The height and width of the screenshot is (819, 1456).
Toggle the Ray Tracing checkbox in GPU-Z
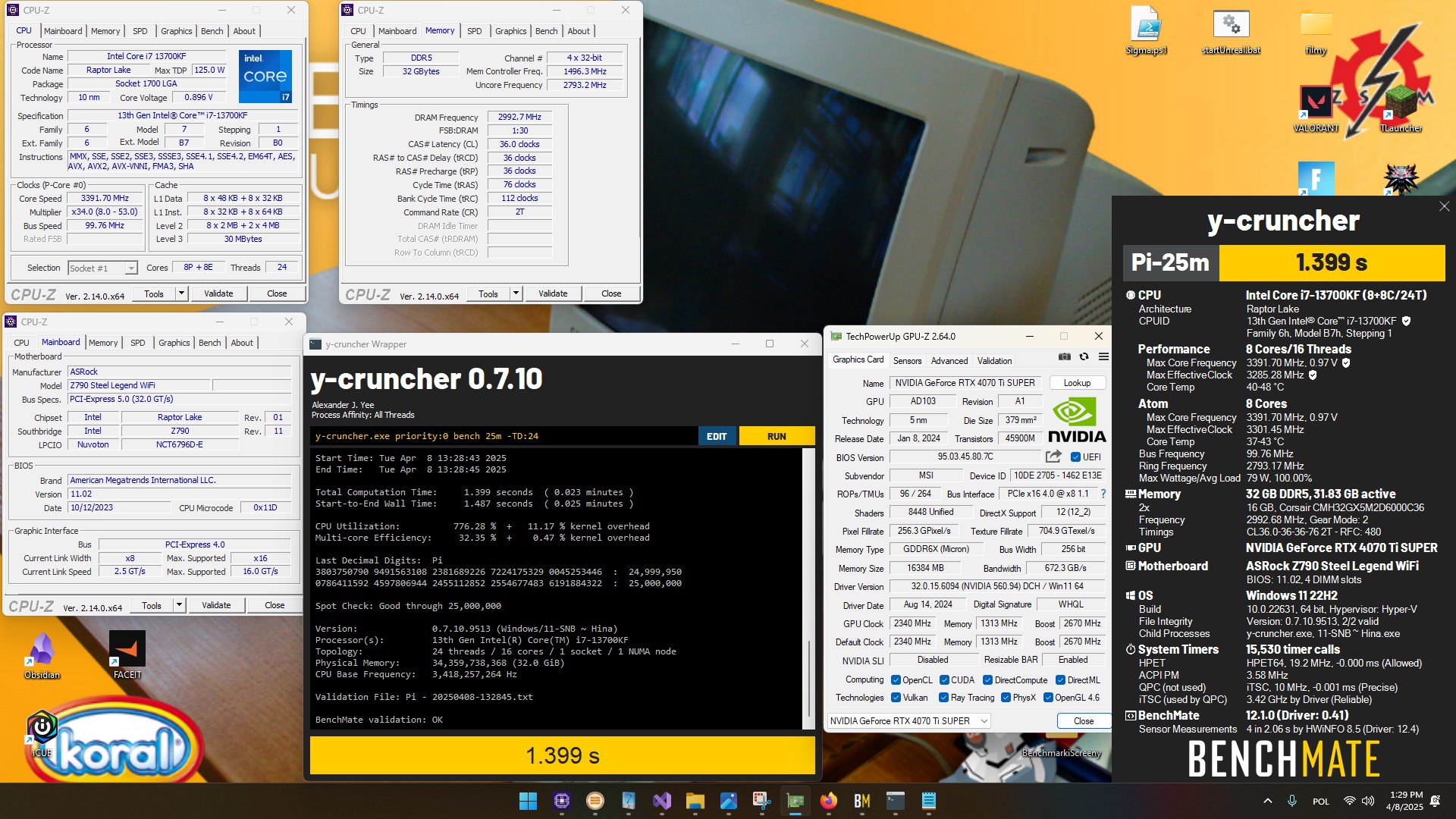943,698
